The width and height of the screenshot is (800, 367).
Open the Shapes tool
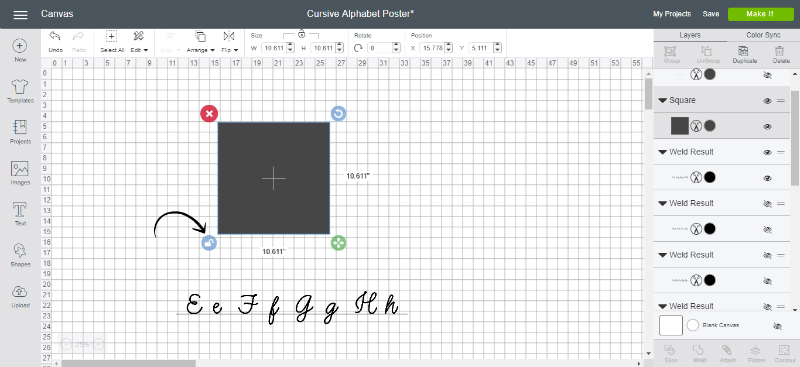[20, 255]
